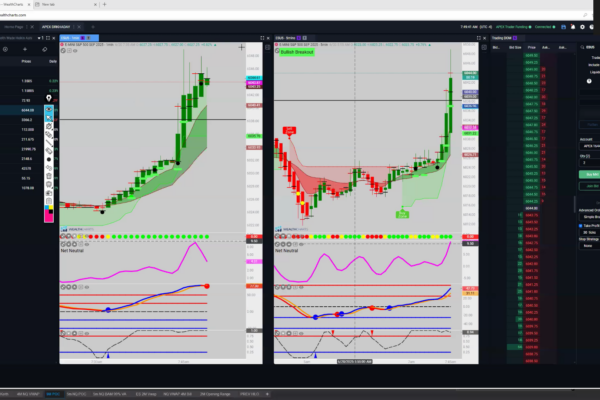The image size is (600, 400).
Task: Switch to the browser's New tab
Action: 65,5
